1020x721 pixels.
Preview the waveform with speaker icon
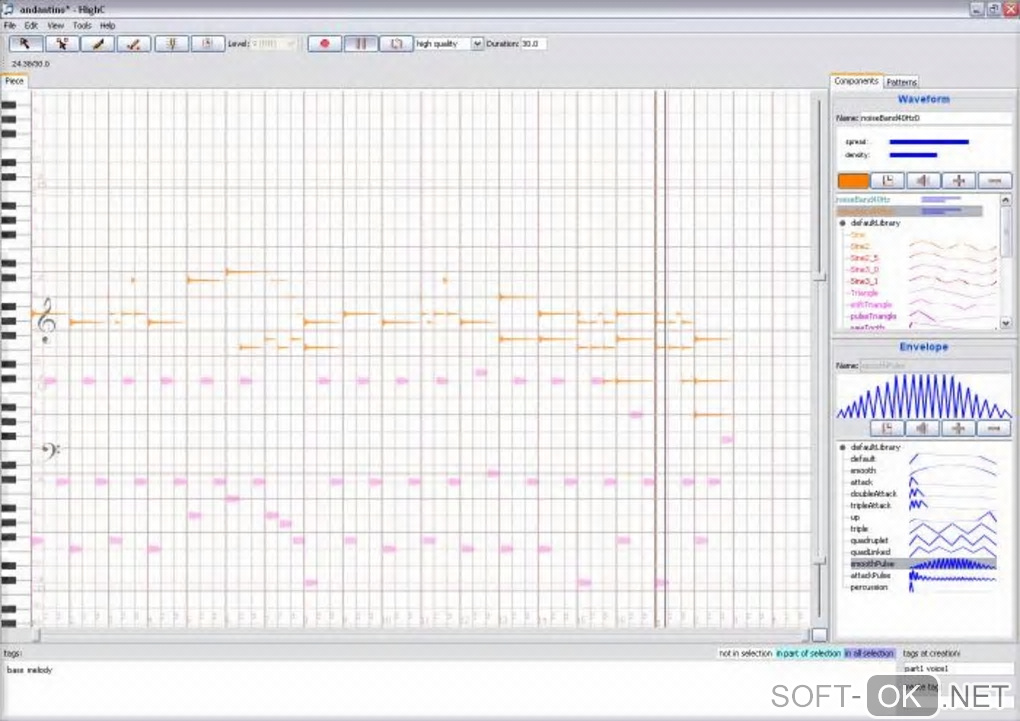(924, 181)
